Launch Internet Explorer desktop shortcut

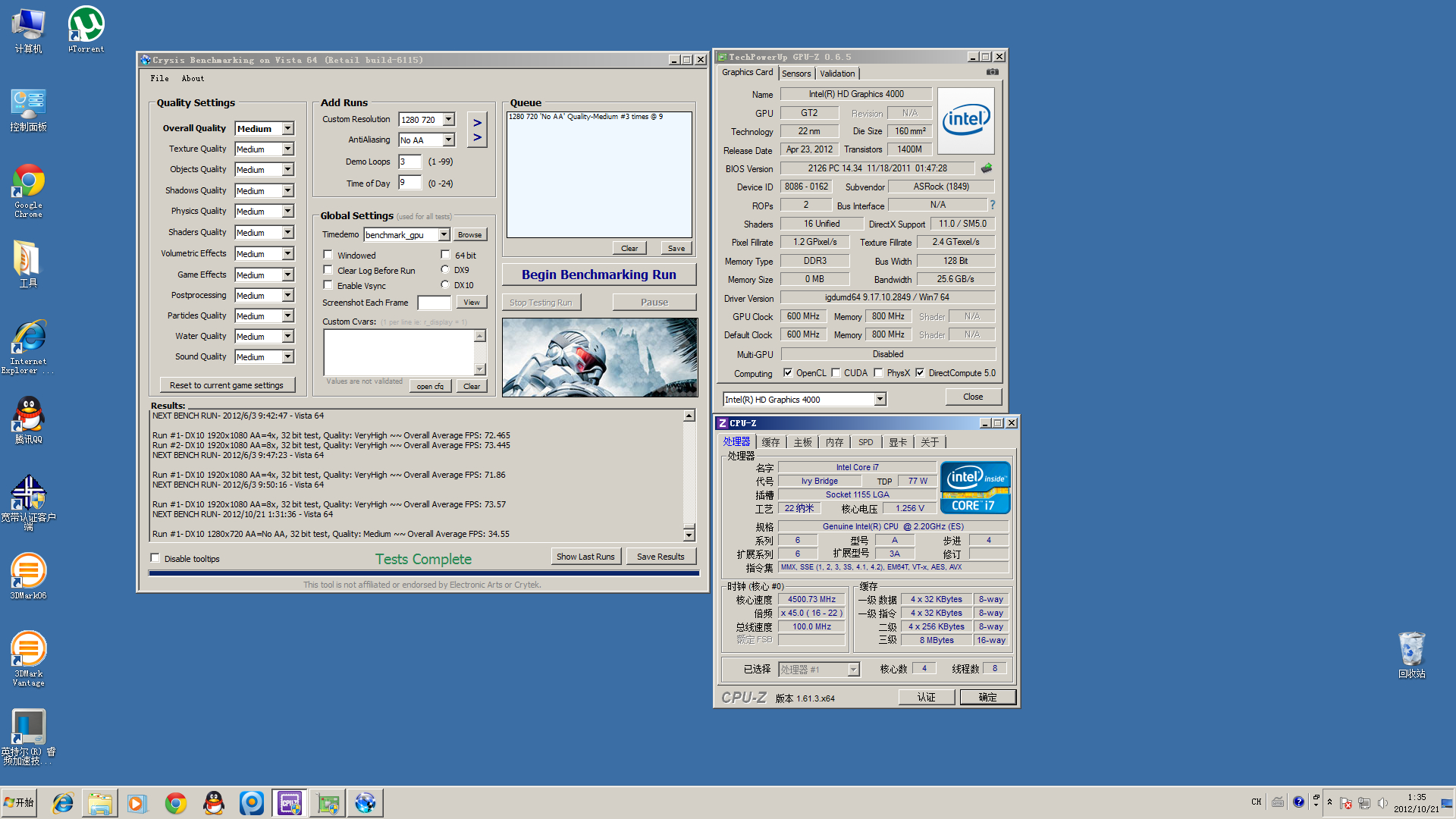point(28,347)
